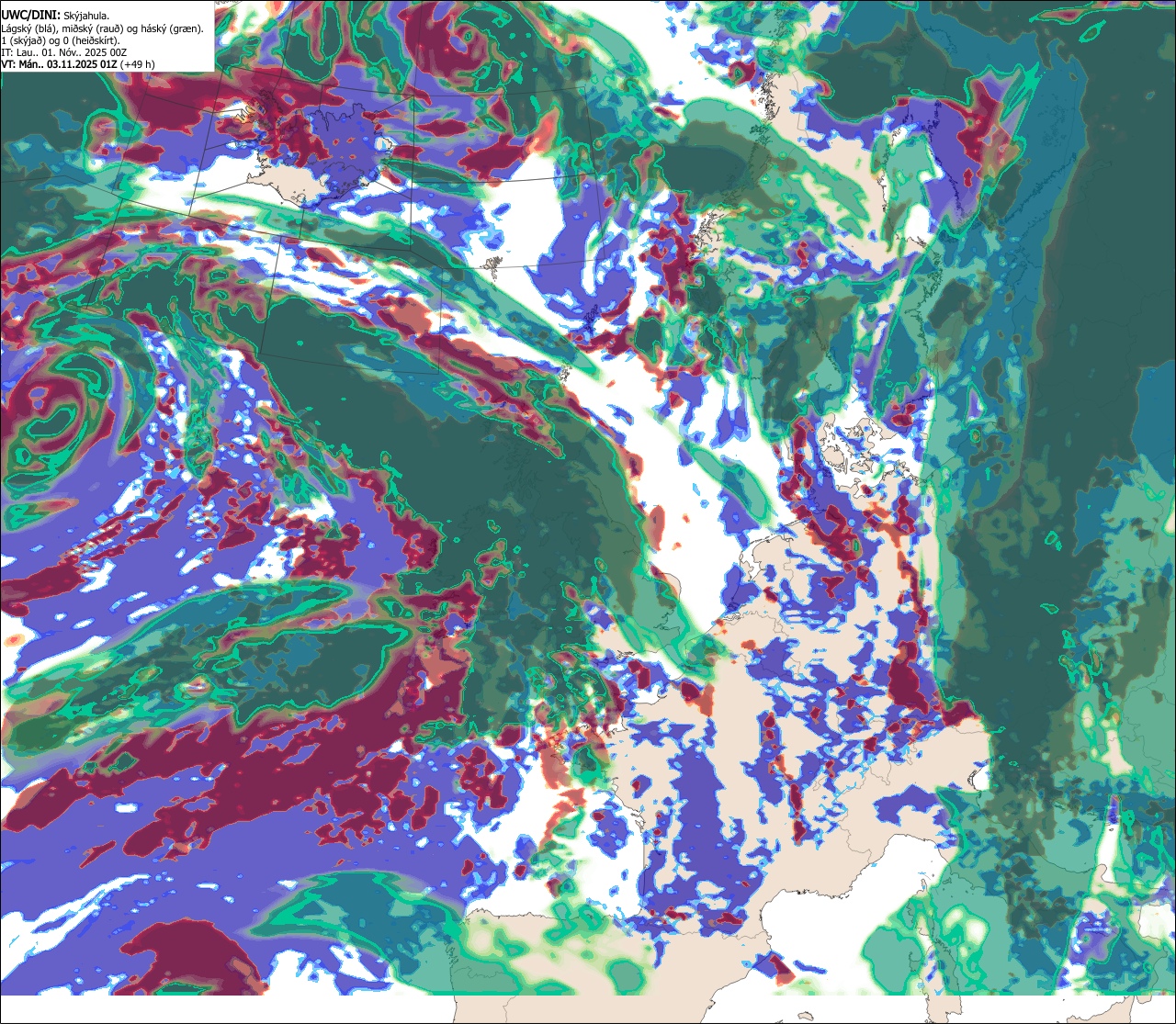Select the word "Skýjahula." in the legend
1176x1024 pixels.
coord(86,17)
